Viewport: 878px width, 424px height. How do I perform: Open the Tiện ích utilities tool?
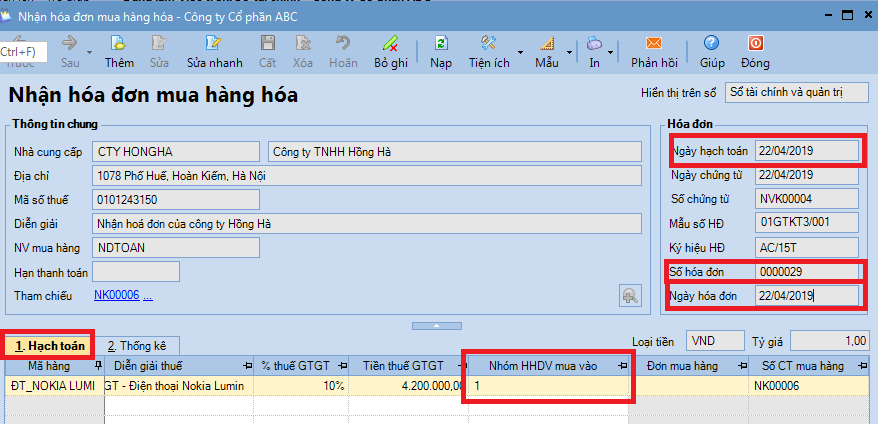point(489,50)
